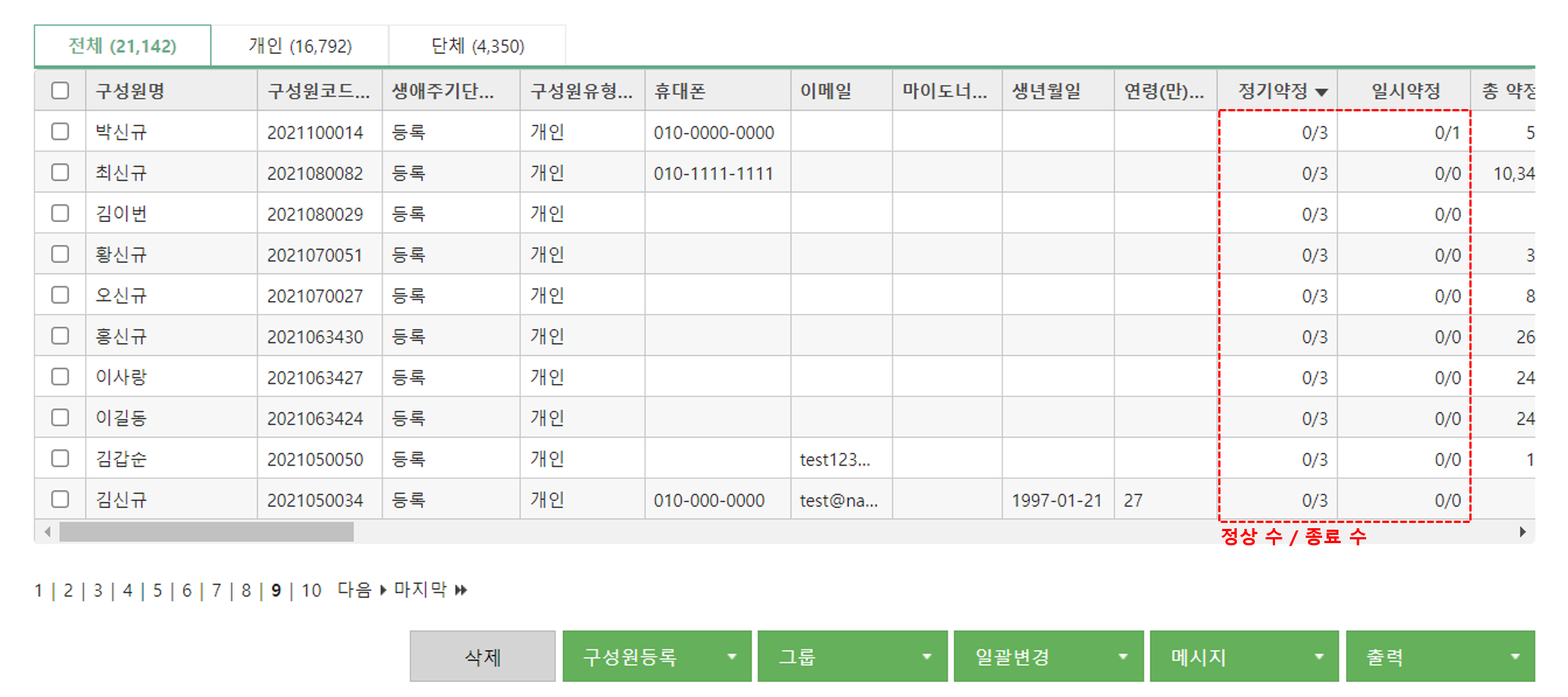
Task: Click the 정기약정 column sort arrow
Action: tap(1321, 92)
